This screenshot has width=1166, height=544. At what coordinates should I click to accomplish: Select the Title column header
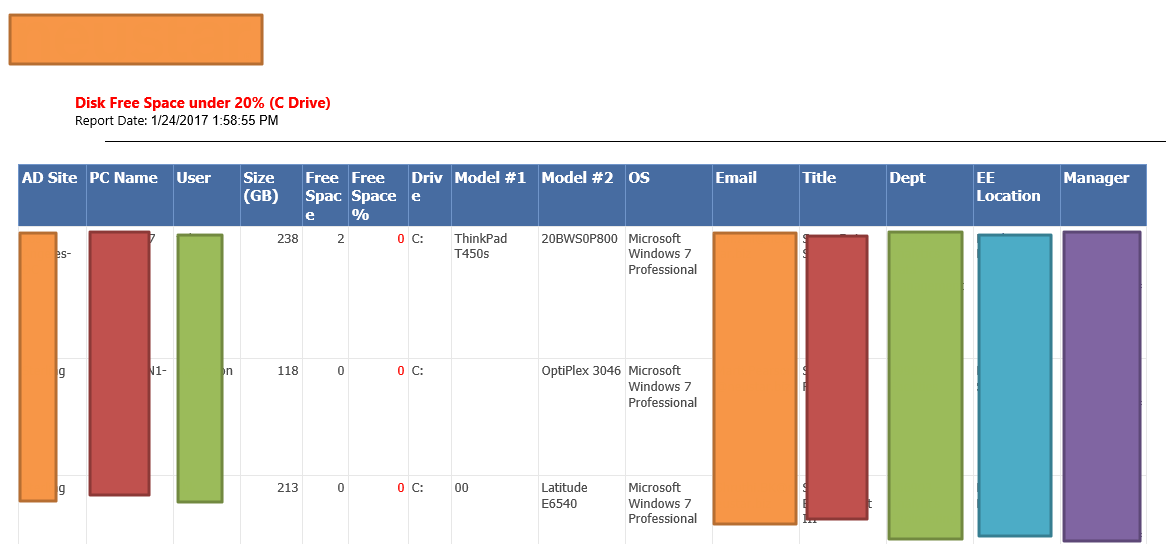(x=819, y=179)
